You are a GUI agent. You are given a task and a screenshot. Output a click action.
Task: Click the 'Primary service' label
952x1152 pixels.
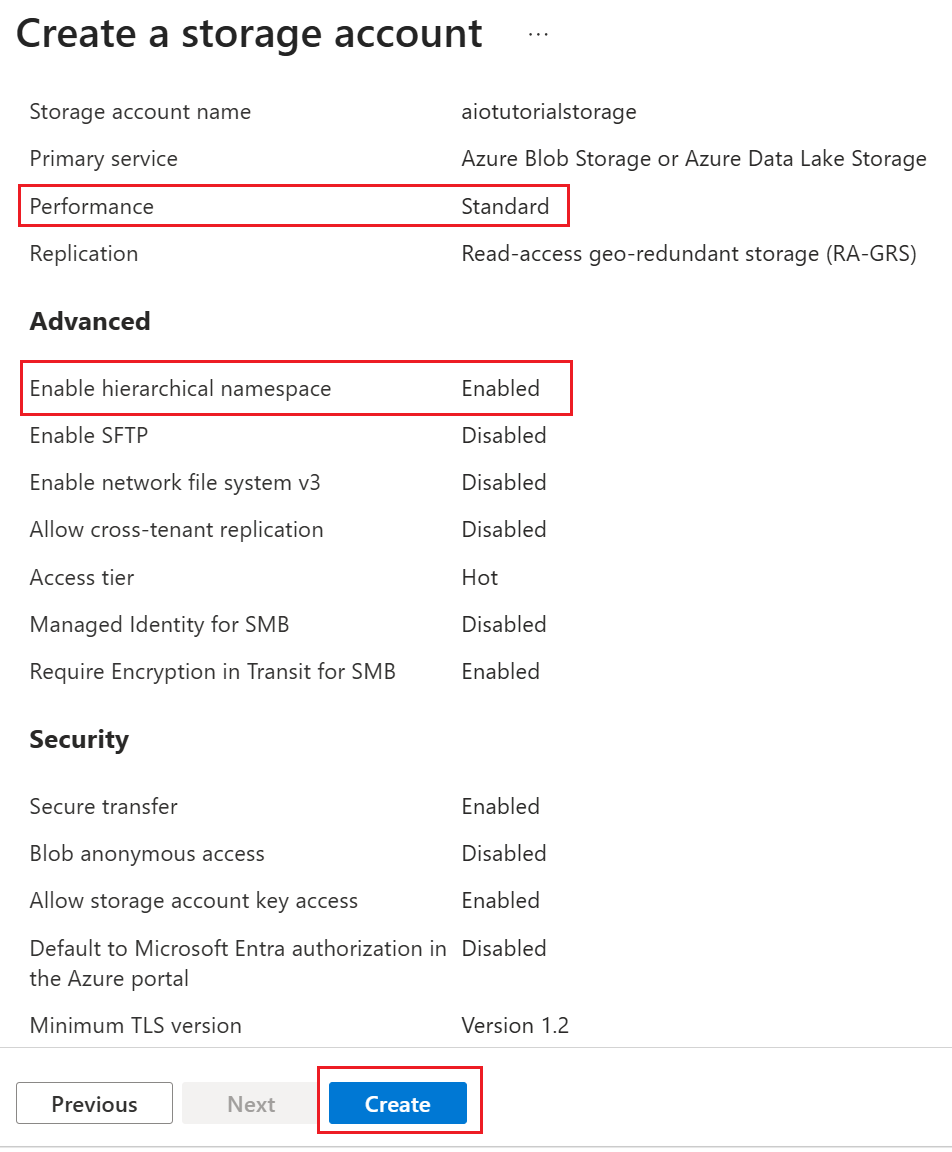click(104, 159)
